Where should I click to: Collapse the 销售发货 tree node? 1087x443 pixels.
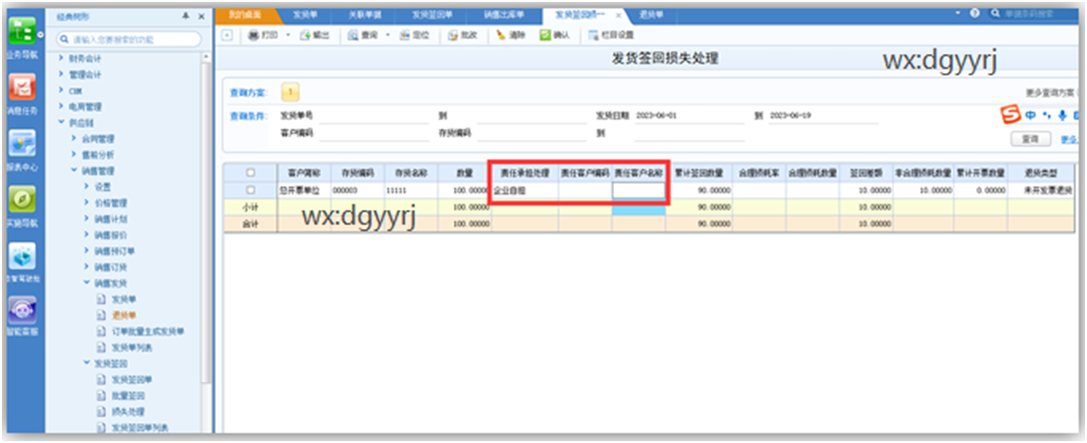click(87, 283)
